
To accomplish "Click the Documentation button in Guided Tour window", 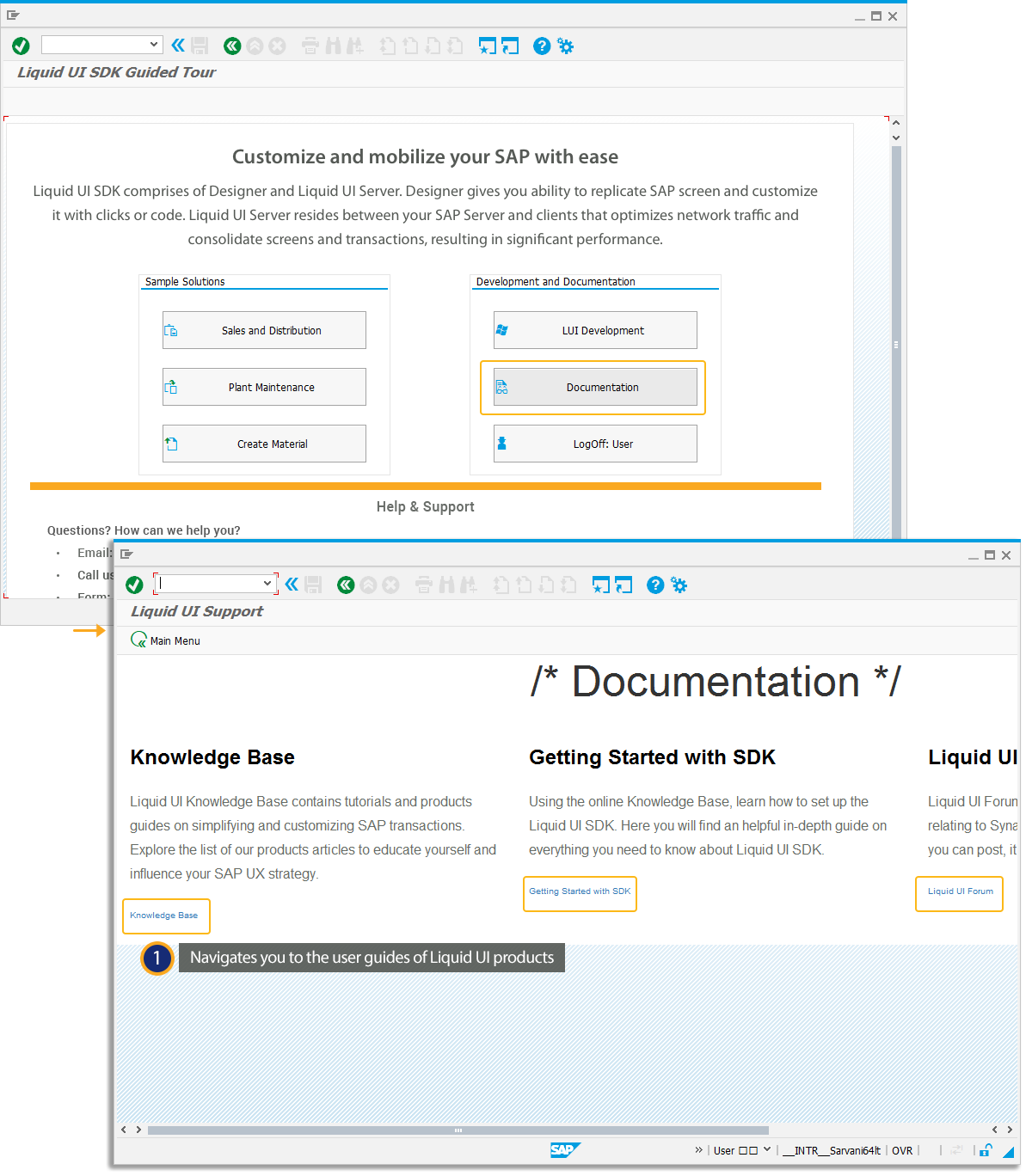I will [595, 387].
